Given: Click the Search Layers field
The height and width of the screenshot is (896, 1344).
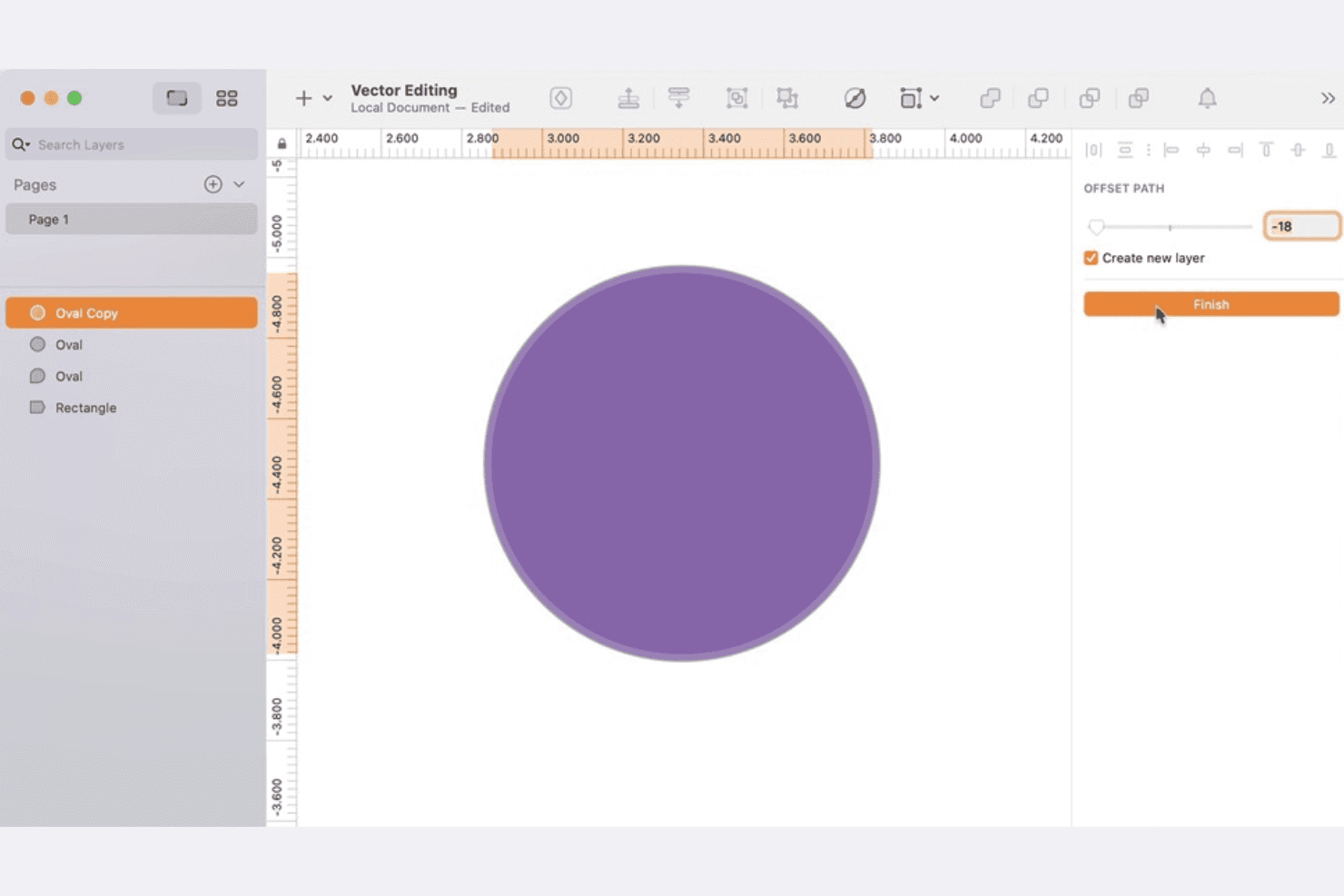Looking at the screenshot, I should click(132, 144).
